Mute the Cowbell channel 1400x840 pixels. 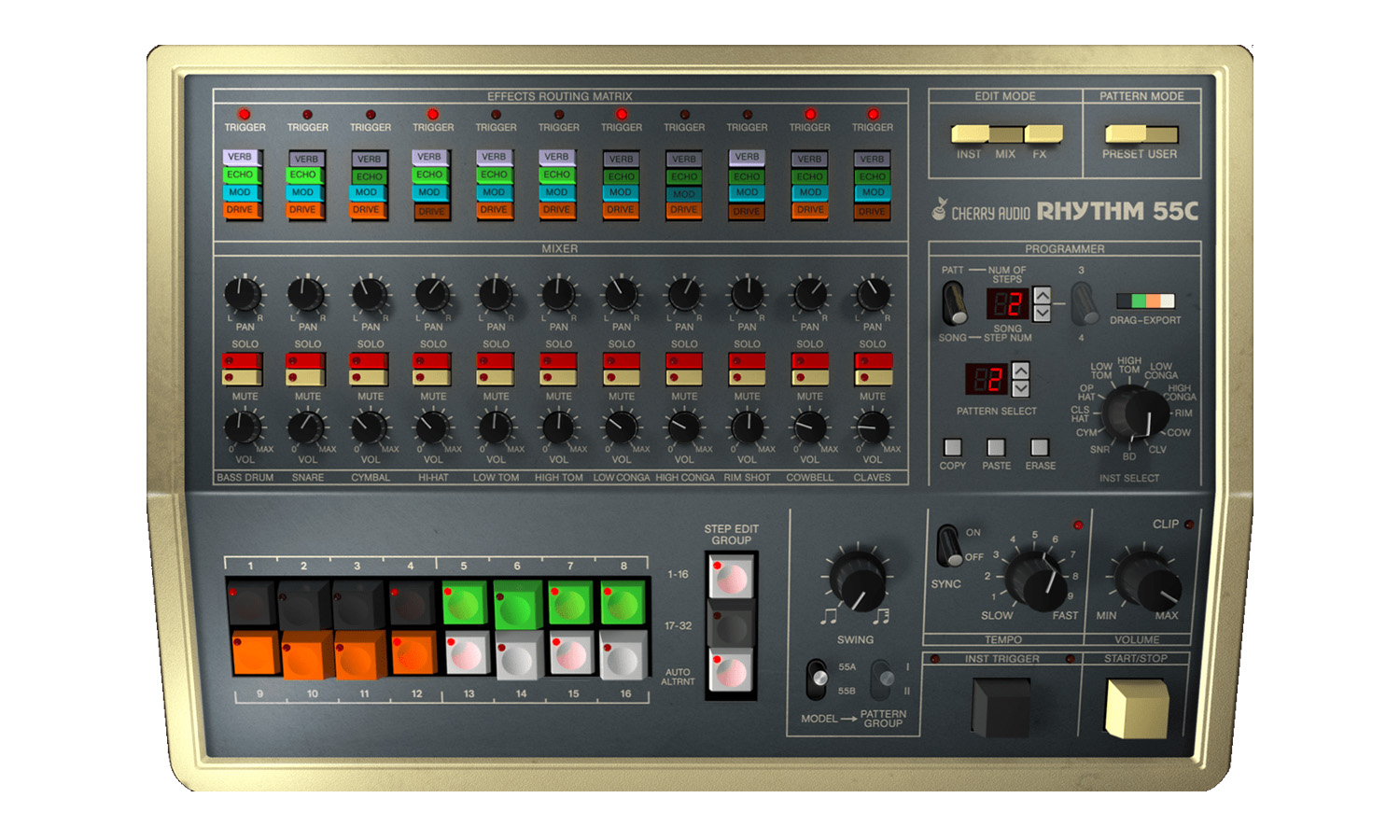[809, 377]
